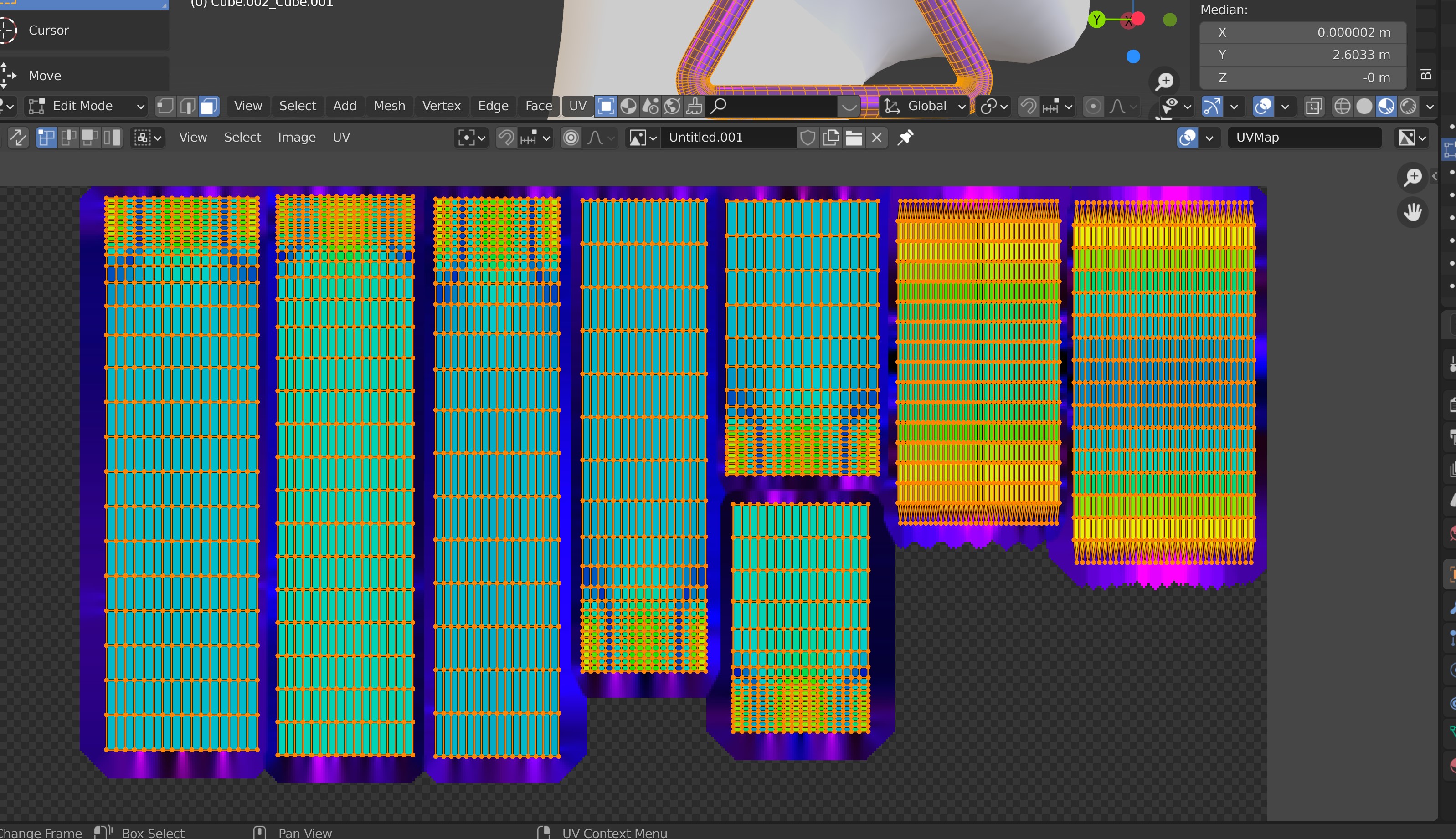
Task: Select UV vertex selection mode
Action: click(x=46, y=137)
